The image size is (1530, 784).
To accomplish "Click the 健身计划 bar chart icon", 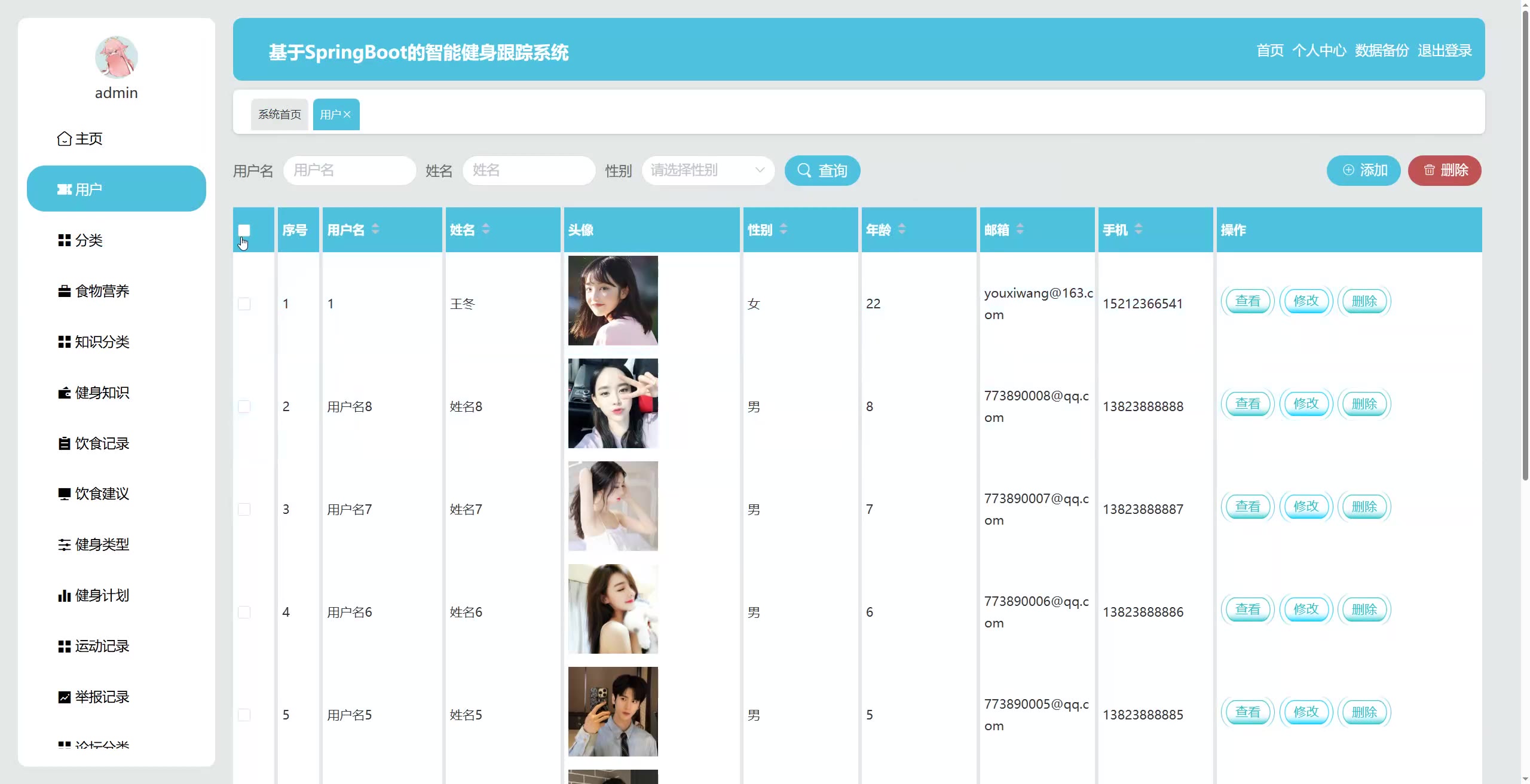I will (64, 595).
